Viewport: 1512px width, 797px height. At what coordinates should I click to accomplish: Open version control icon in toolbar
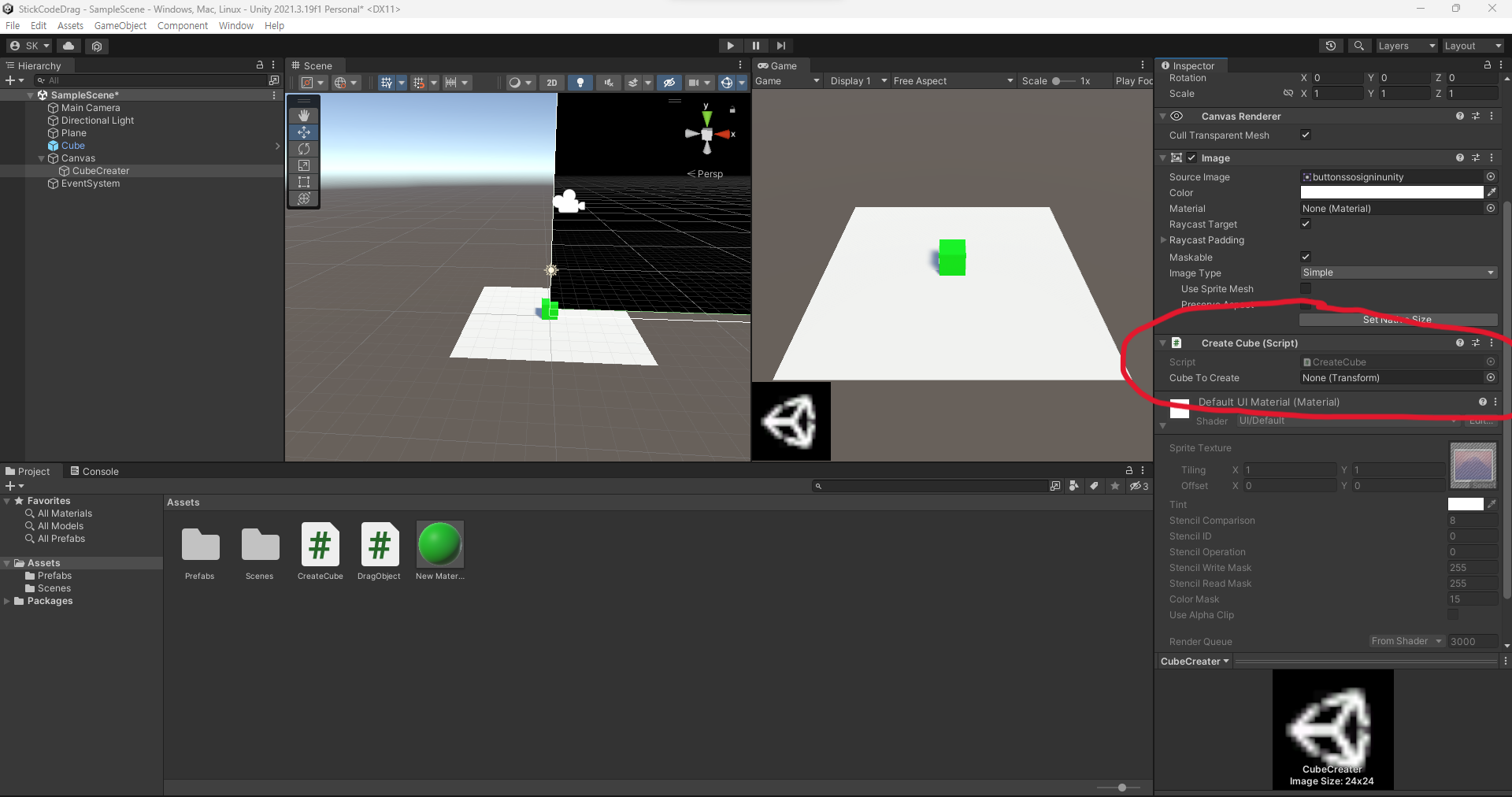click(97, 46)
